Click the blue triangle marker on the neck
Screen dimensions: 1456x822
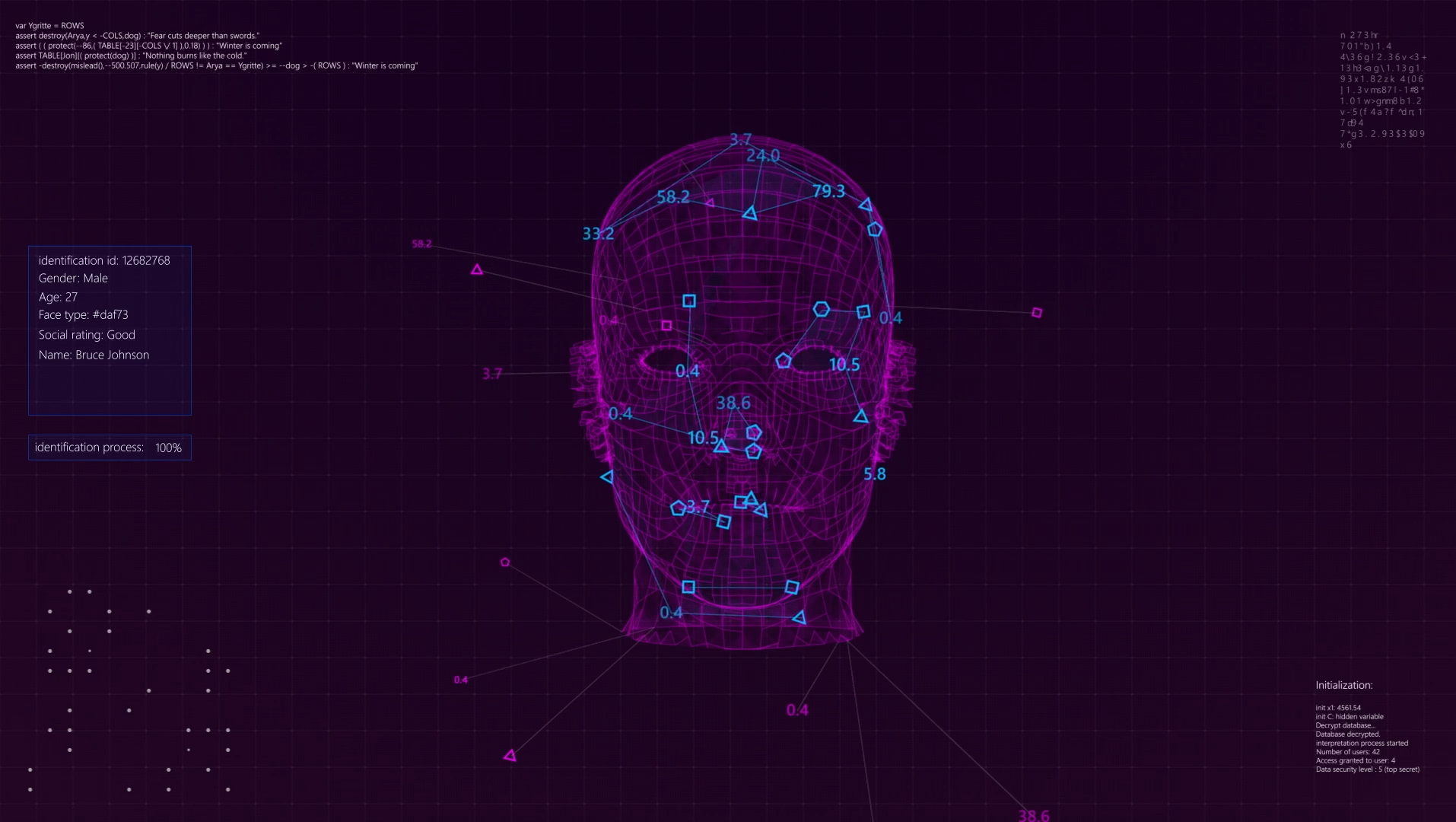pos(799,617)
